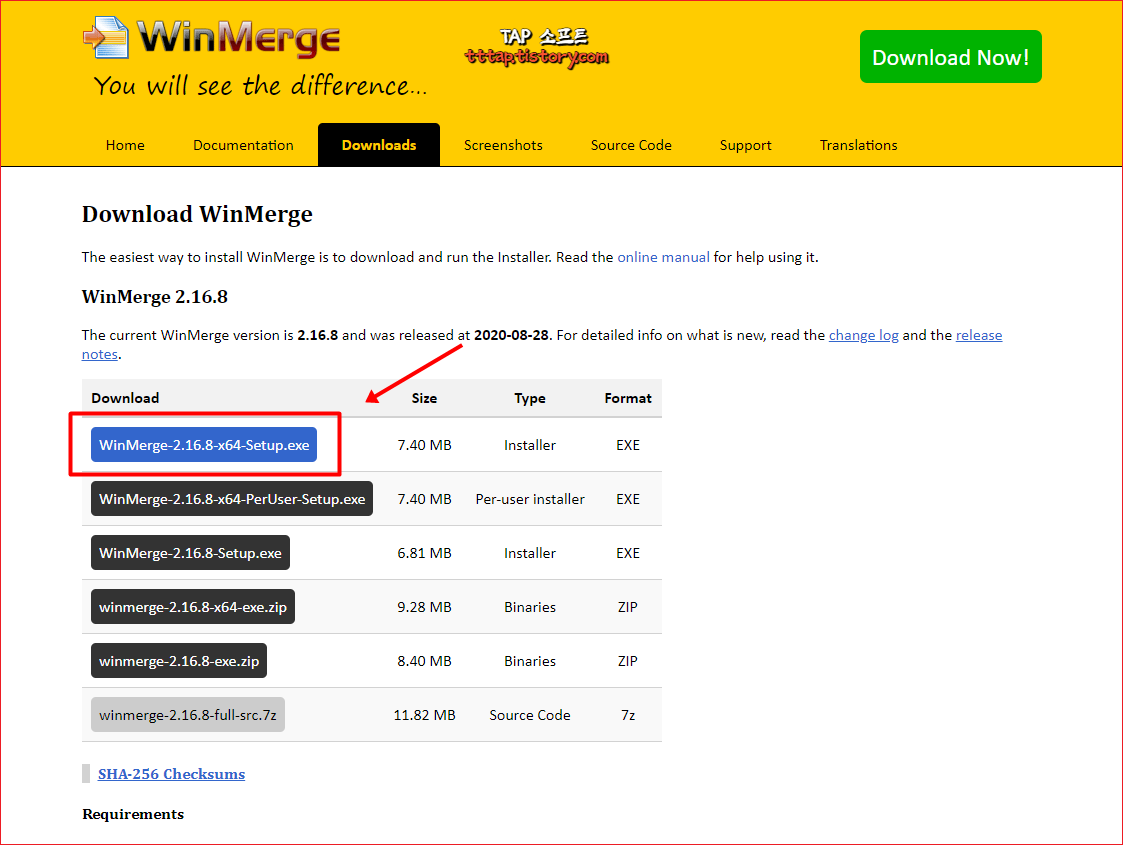
Task: Open the change log link
Action: (x=863, y=335)
